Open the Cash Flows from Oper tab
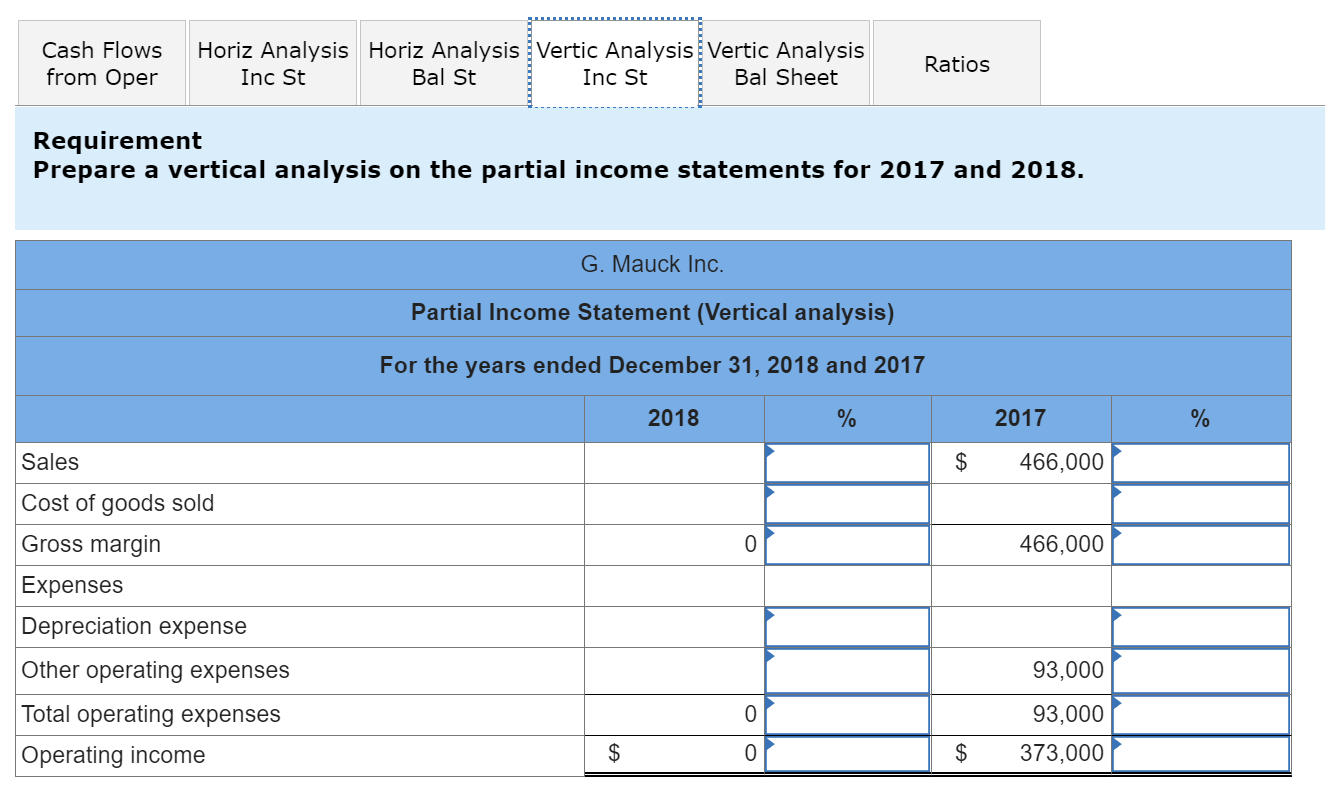Image resolution: width=1325 pixels, height=794 pixels. [102, 63]
